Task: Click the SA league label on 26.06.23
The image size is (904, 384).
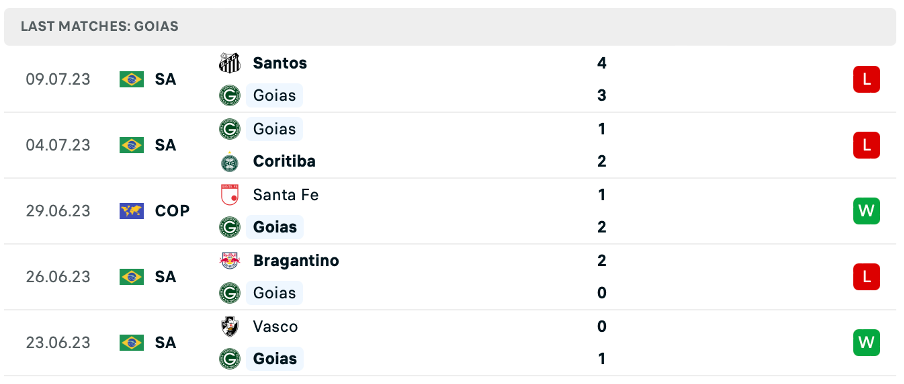Action: (165, 277)
